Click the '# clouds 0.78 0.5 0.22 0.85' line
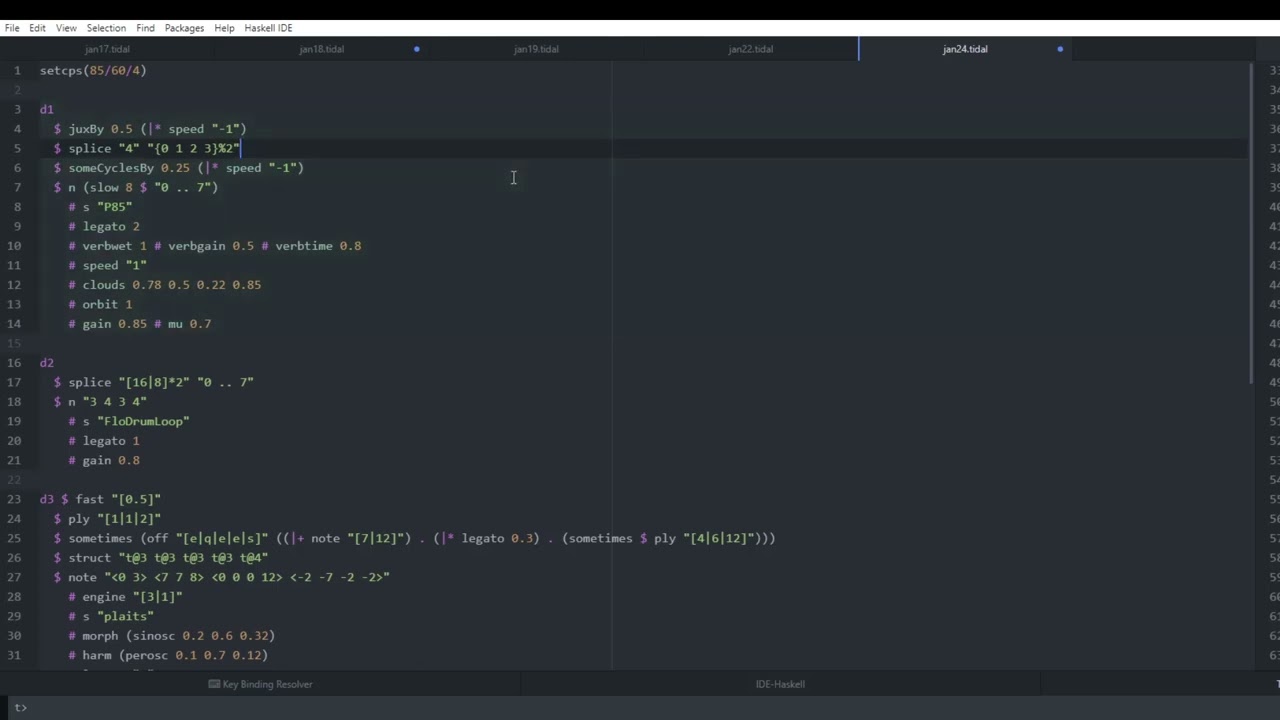The image size is (1280, 720). [165, 285]
